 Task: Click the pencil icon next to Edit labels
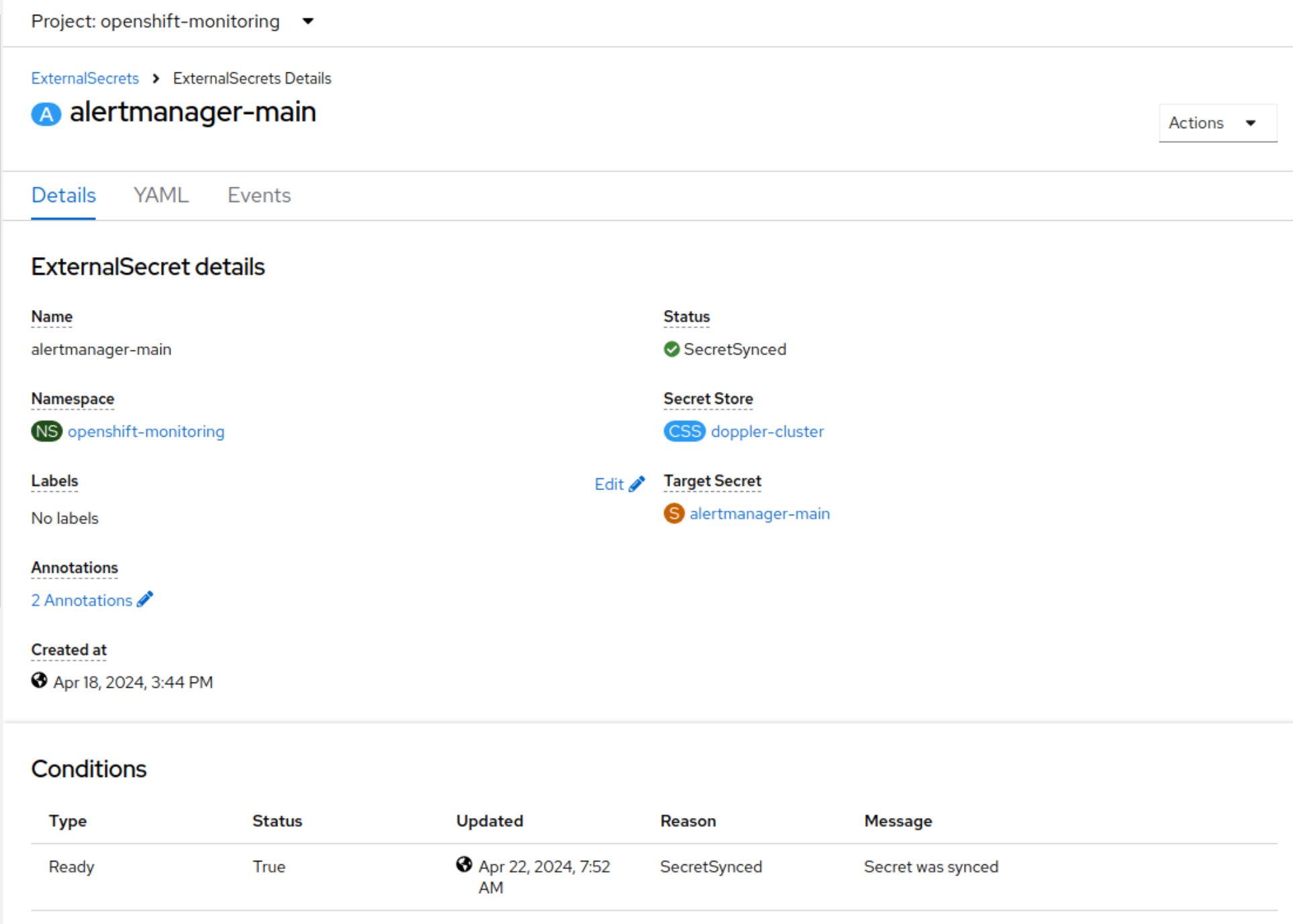637,484
